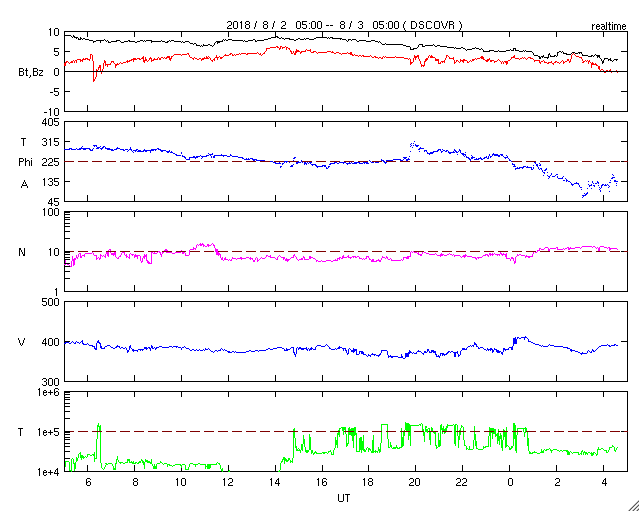Viewport: 640px width, 512px height.
Task: Click the "16" hour label on time axis
Action: [322, 482]
